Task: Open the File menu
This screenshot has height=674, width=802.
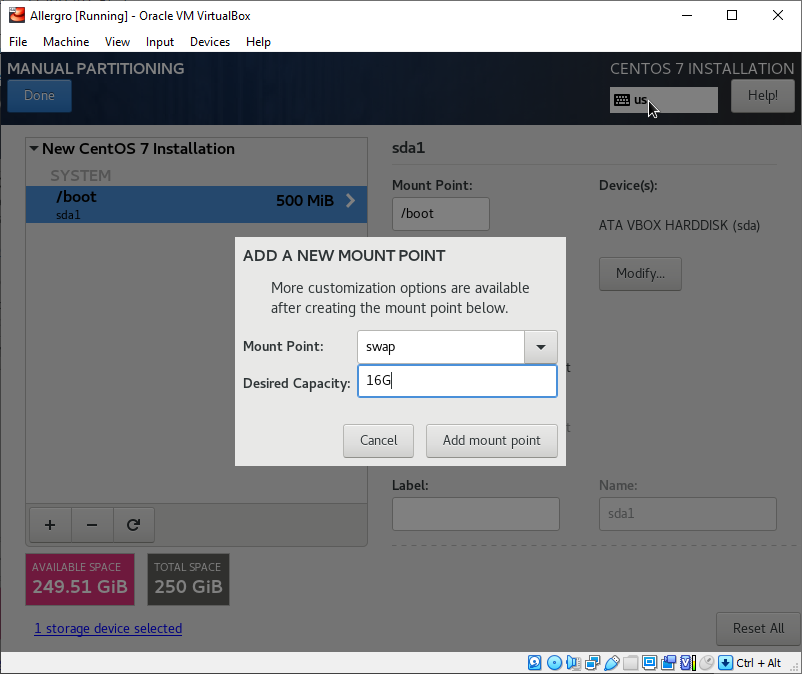Action: pyautogui.click(x=18, y=42)
